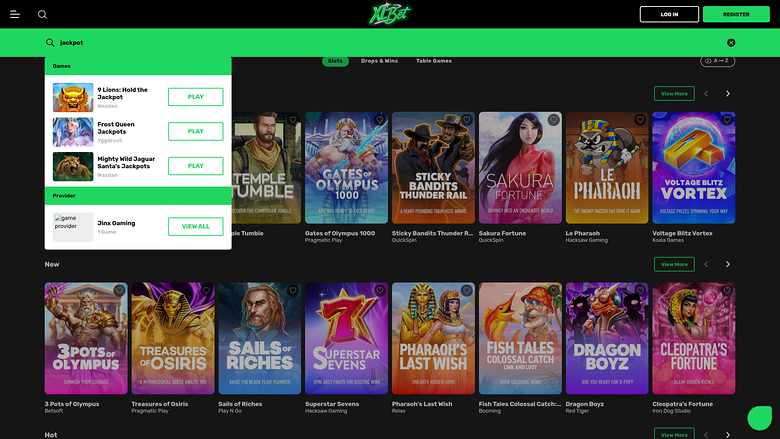Image resolution: width=780 pixels, height=439 pixels.
Task: Go to next games in top carousel
Action: click(x=728, y=93)
